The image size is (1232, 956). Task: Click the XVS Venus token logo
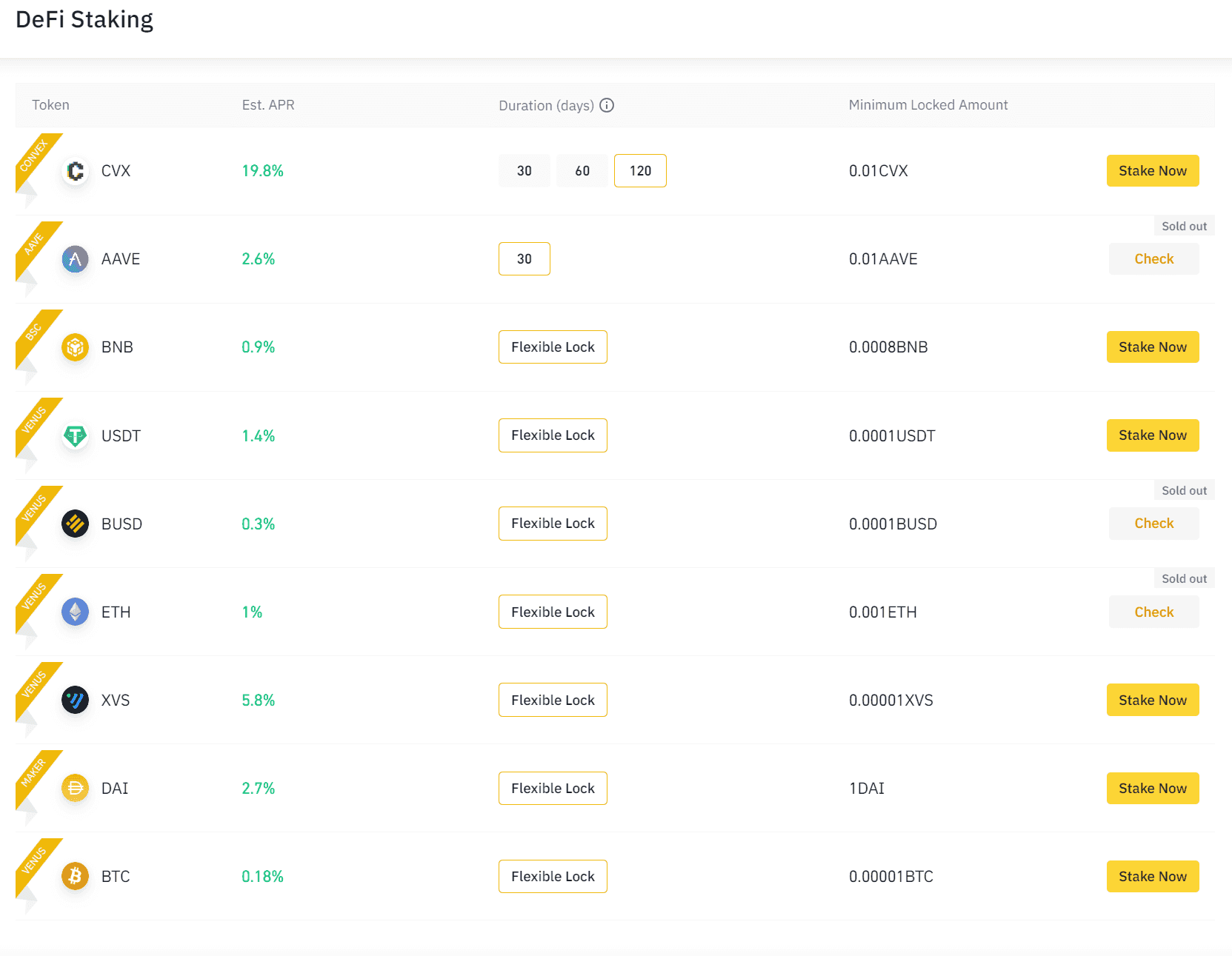click(75, 700)
